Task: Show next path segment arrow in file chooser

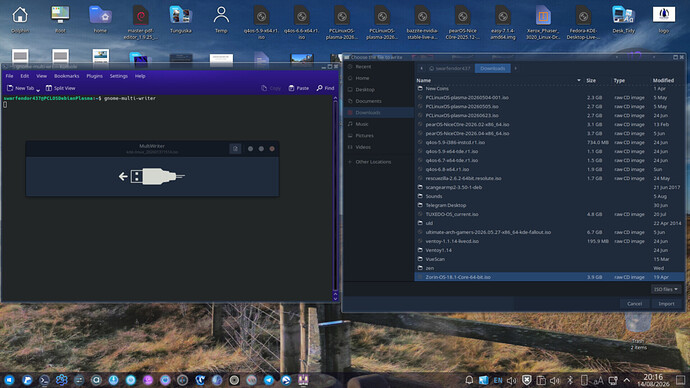Action: pyautogui.click(x=515, y=68)
